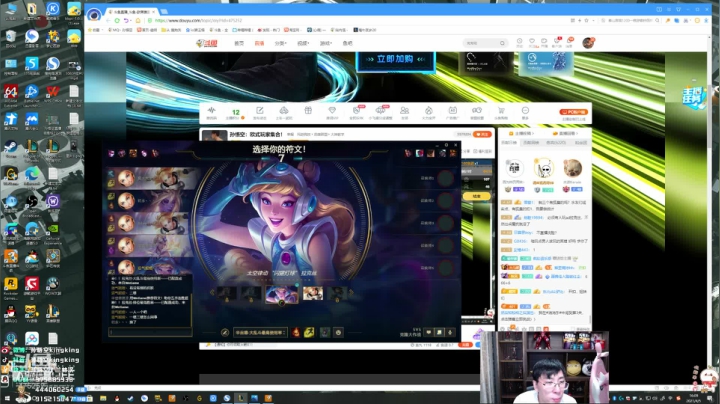720x404 pixels.
Task: Click the browser address bar URL
Action: pyautogui.click(x=198, y=21)
